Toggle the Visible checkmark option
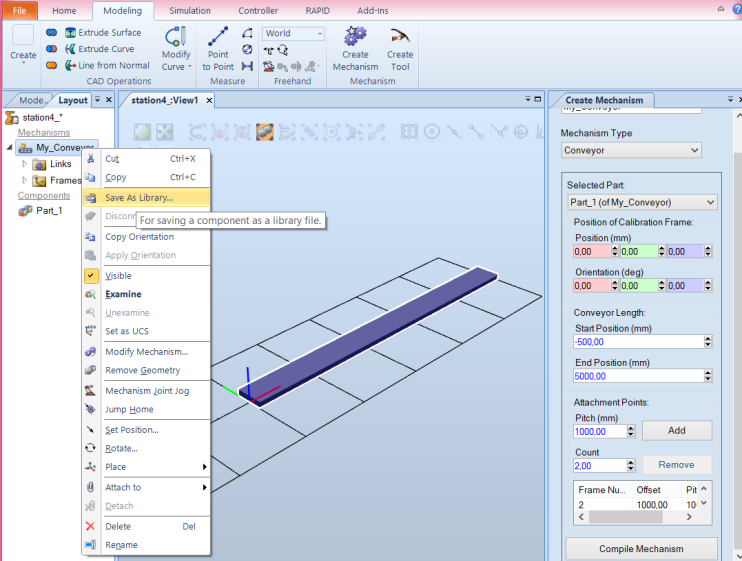742x561 pixels. tap(91, 275)
